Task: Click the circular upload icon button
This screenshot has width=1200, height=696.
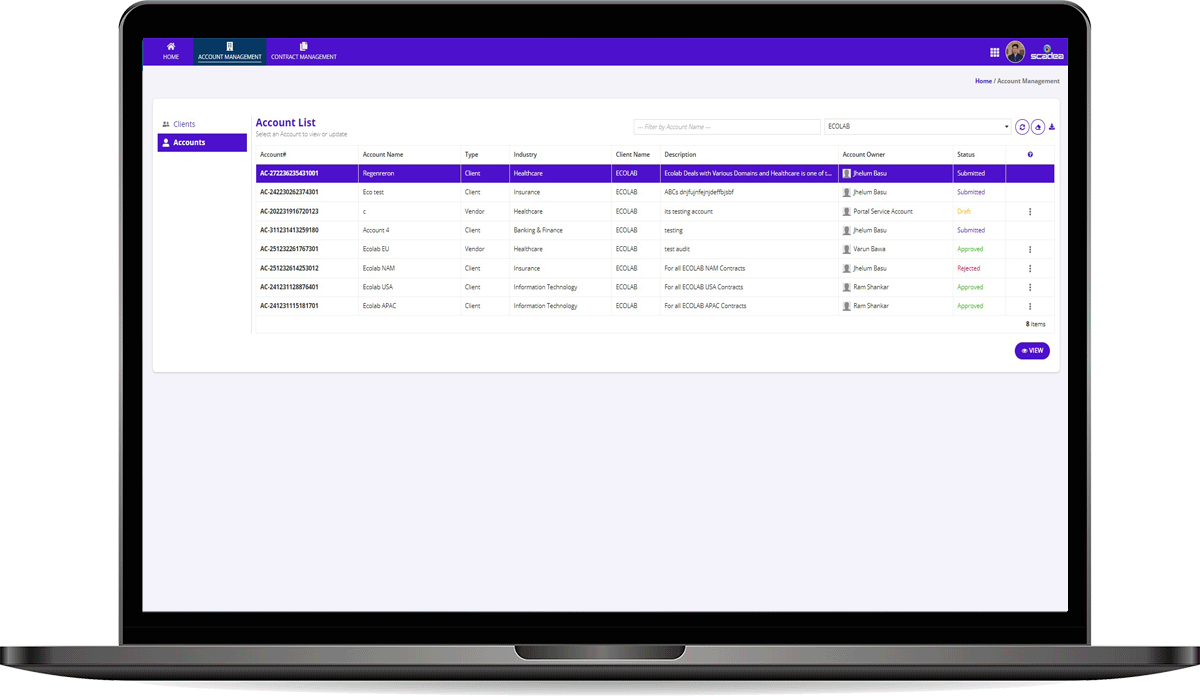Action: (1037, 127)
